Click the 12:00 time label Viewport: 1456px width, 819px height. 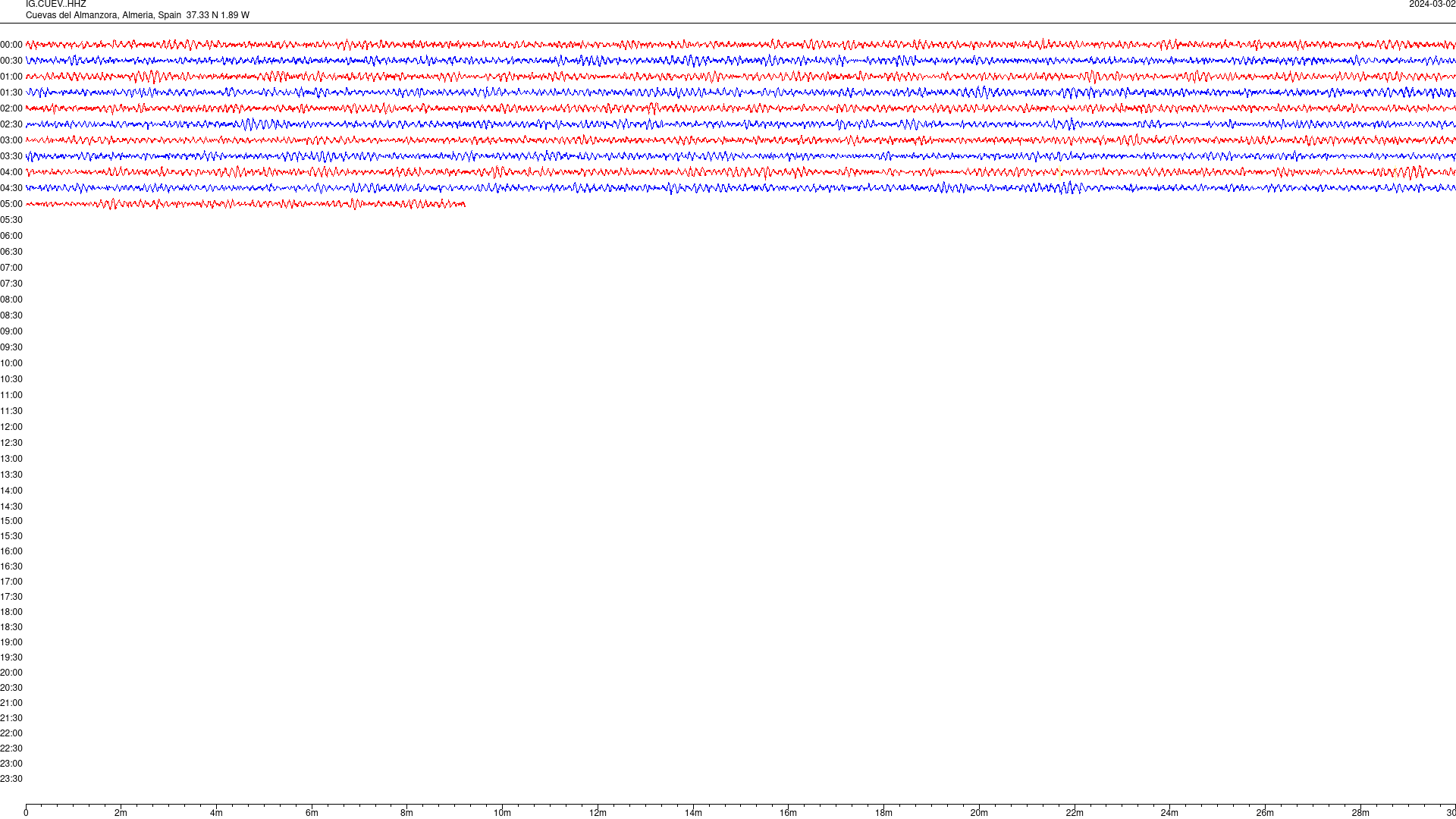click(x=11, y=427)
